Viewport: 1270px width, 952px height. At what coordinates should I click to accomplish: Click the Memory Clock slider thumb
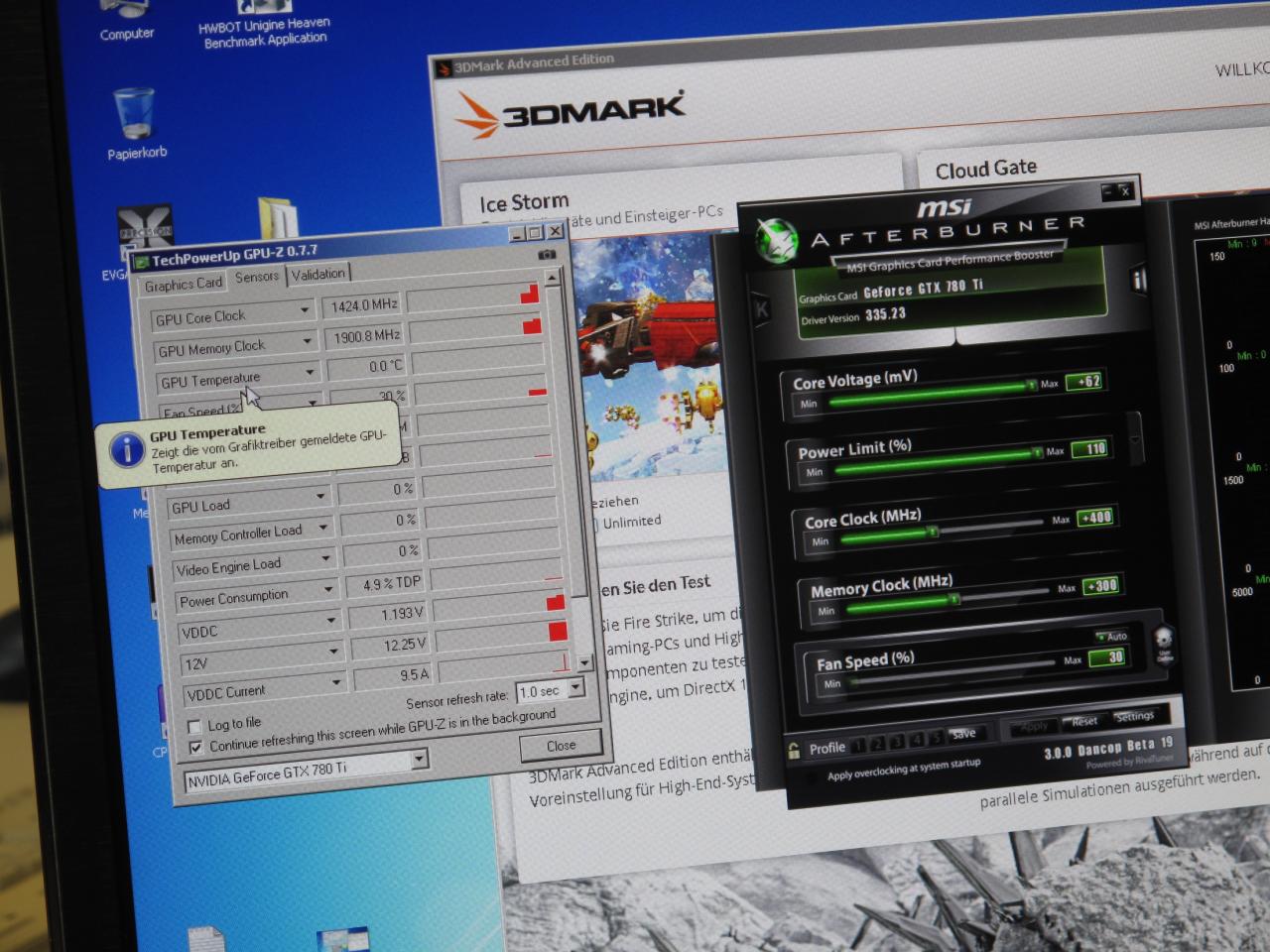click(953, 599)
